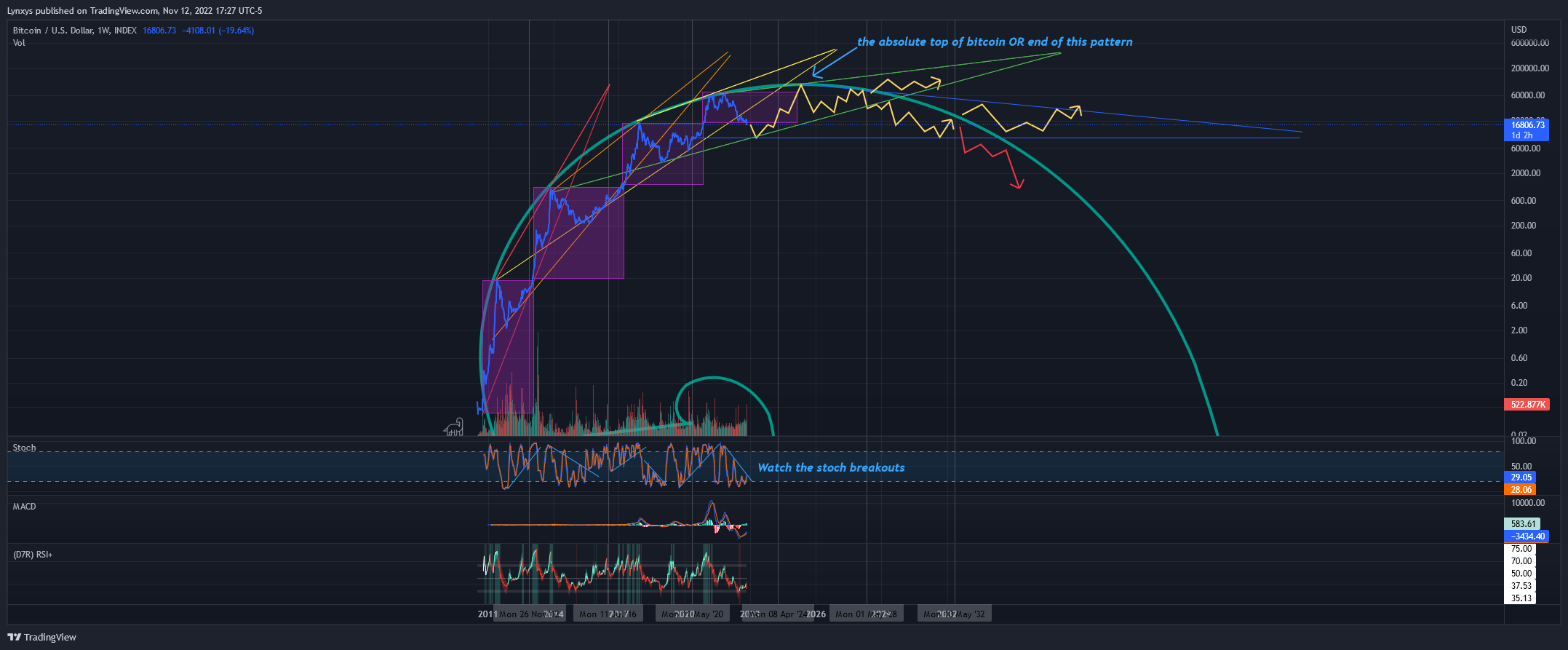This screenshot has width=1568, height=650.
Task: Click the 0.20 price axis label
Action: (1519, 383)
